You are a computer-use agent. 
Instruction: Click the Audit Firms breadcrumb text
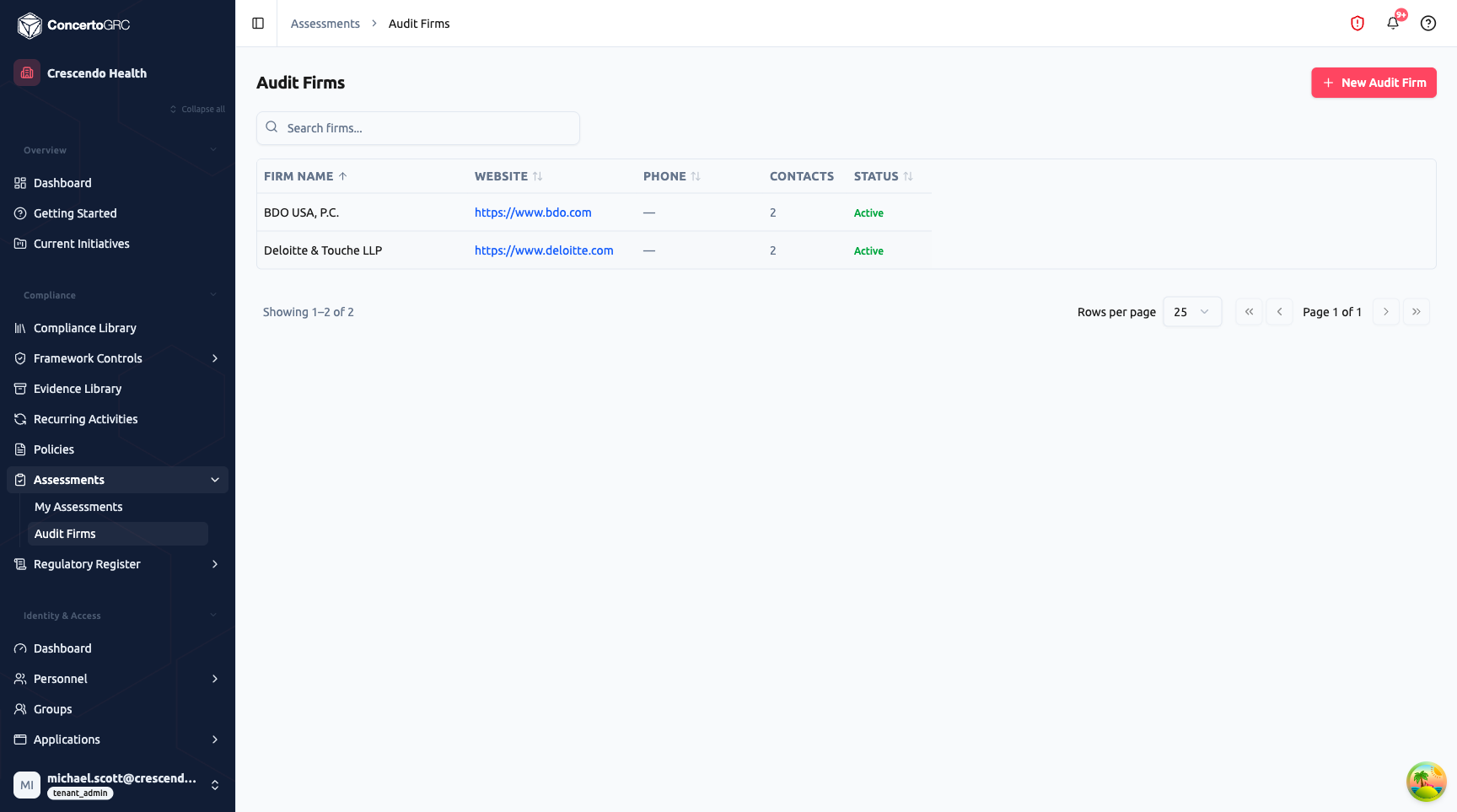pos(419,24)
